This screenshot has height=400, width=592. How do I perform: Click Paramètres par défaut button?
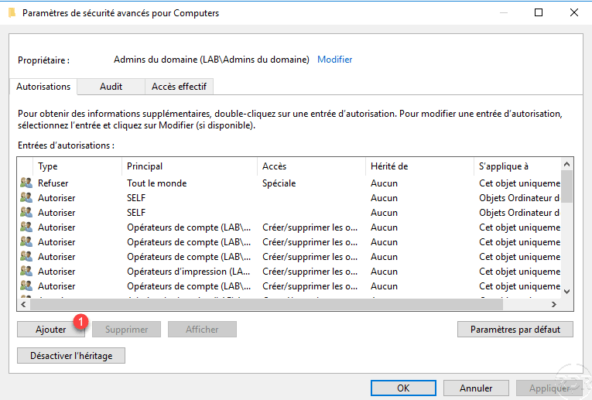pyautogui.click(x=515, y=329)
